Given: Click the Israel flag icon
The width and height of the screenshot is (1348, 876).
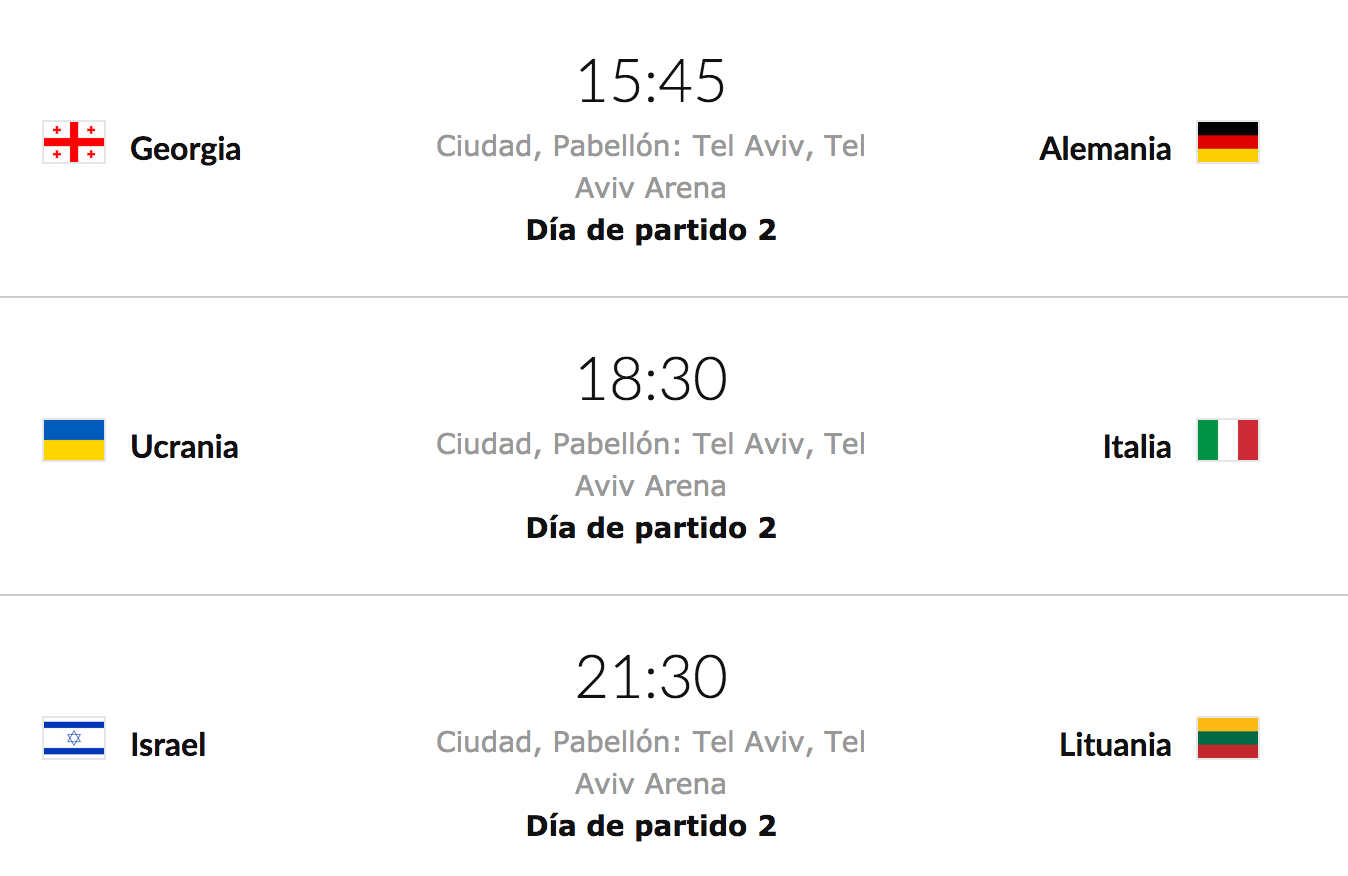Looking at the screenshot, I should (74, 738).
